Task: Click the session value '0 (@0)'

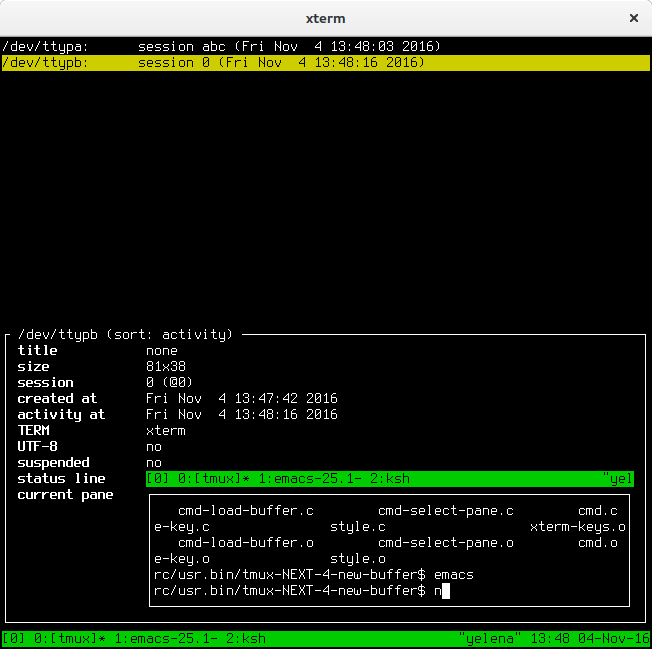Action: click(x=170, y=382)
